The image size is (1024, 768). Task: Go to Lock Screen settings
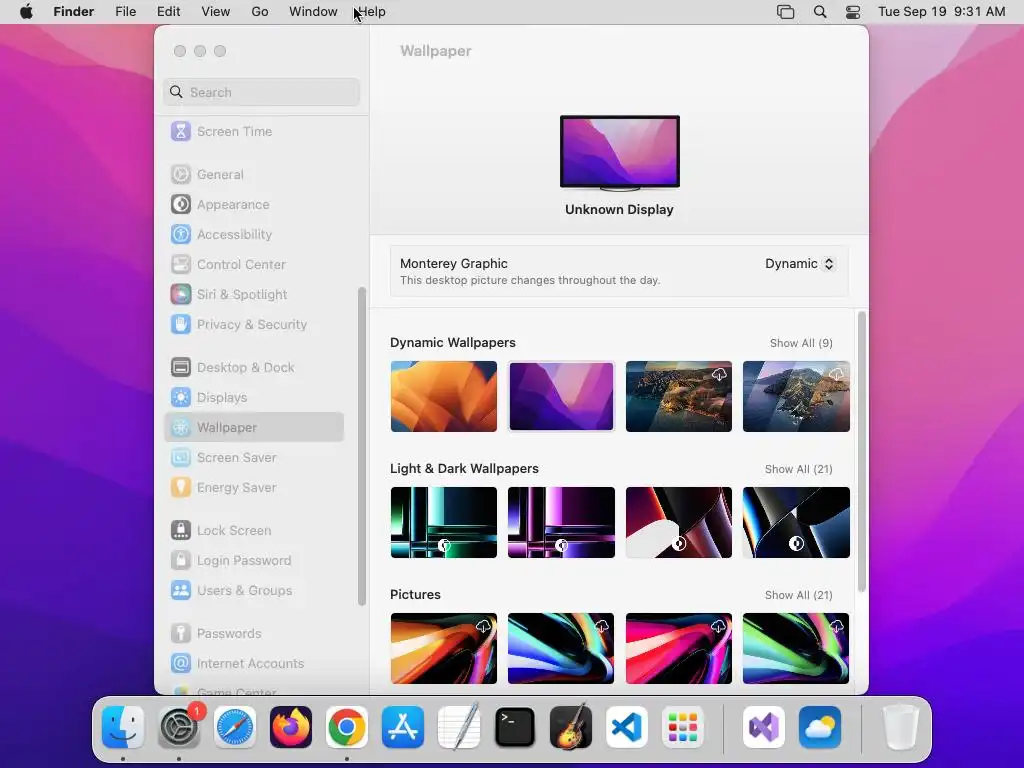click(x=254, y=530)
